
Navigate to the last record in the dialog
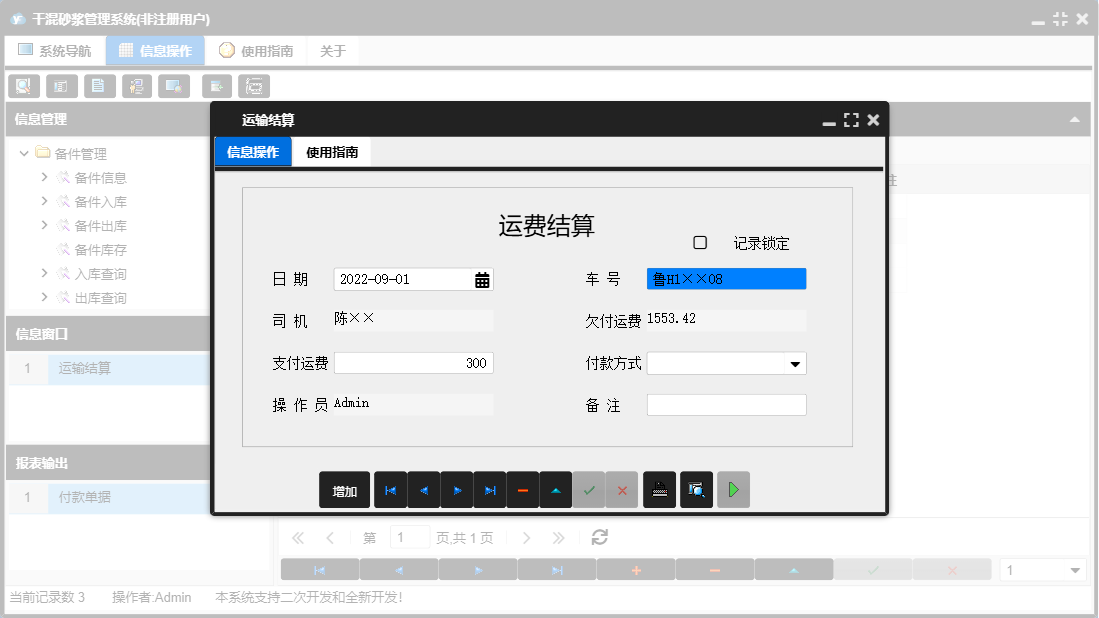[x=490, y=489]
